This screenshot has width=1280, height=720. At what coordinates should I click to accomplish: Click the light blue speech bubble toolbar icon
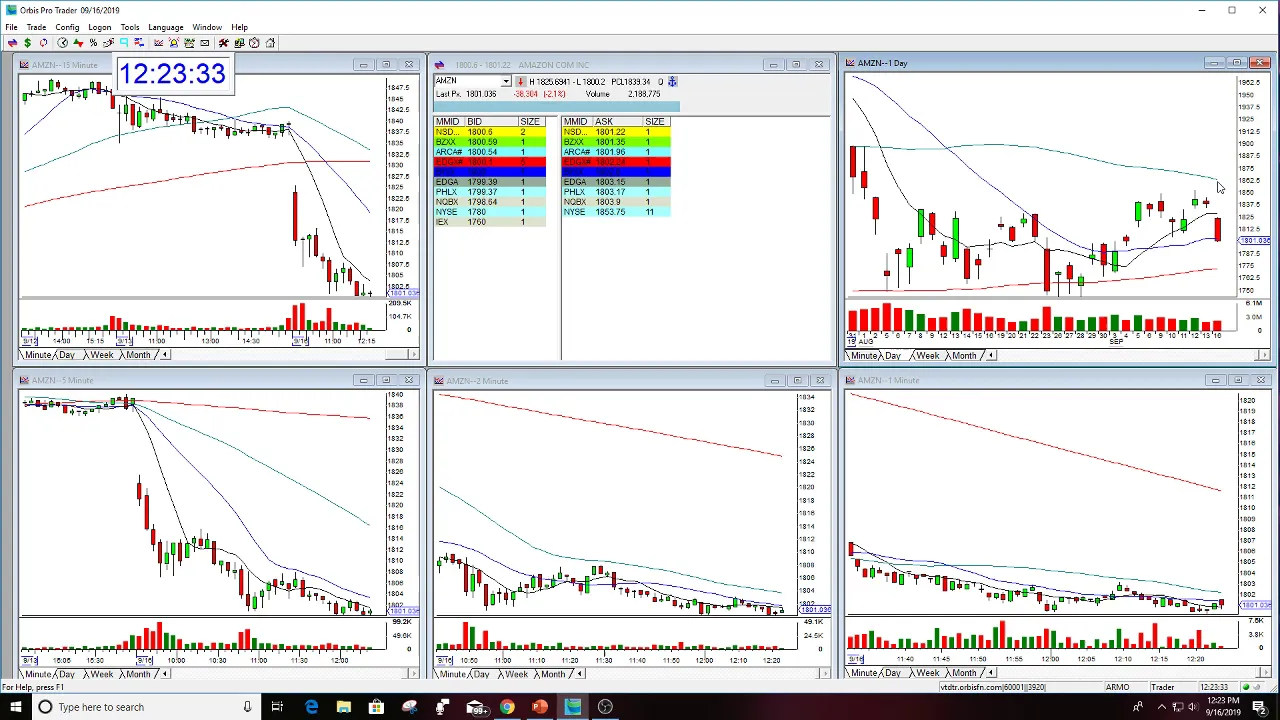124,43
